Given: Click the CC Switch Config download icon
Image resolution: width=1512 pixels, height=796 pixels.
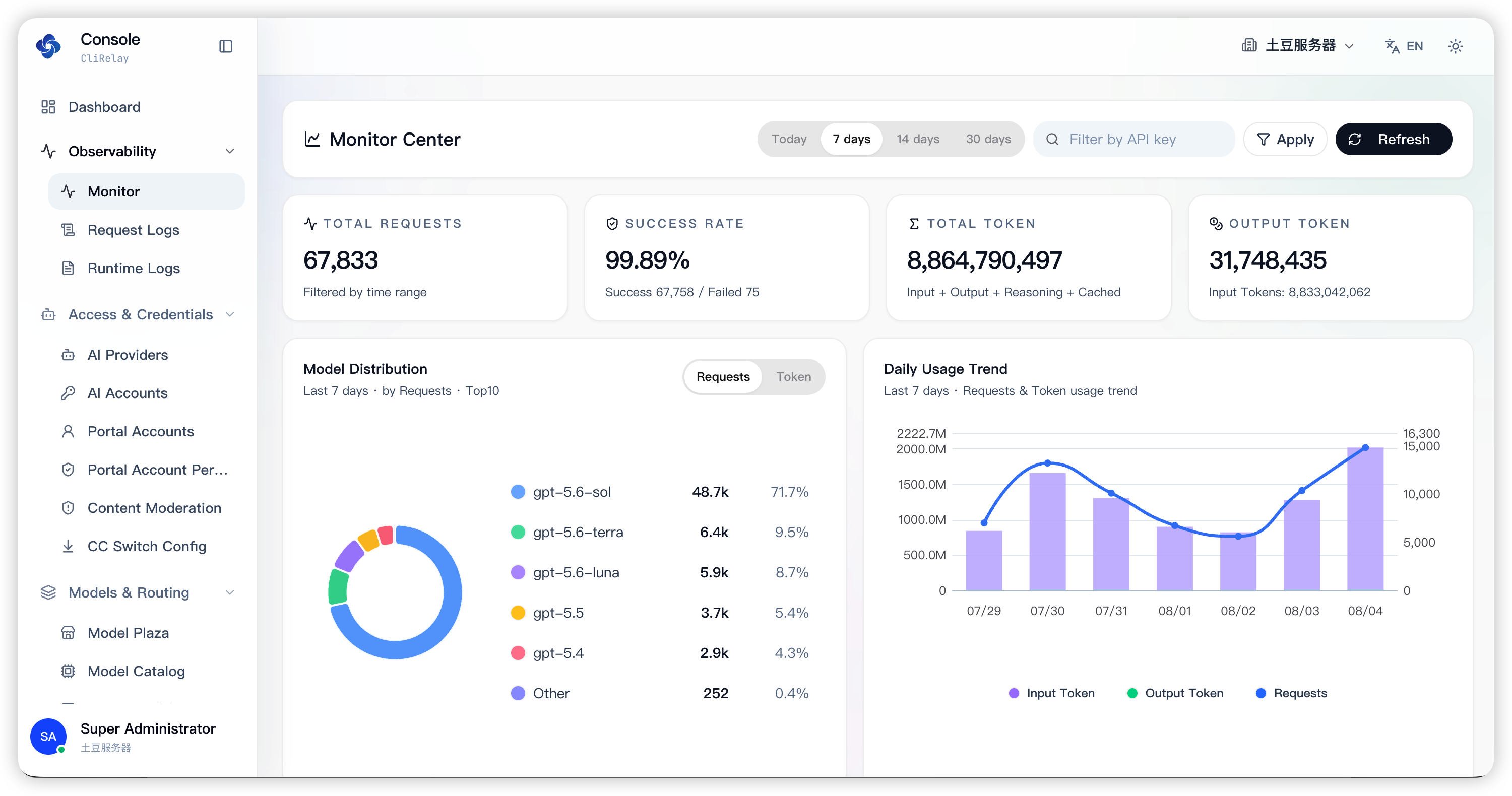Looking at the screenshot, I should pos(68,546).
